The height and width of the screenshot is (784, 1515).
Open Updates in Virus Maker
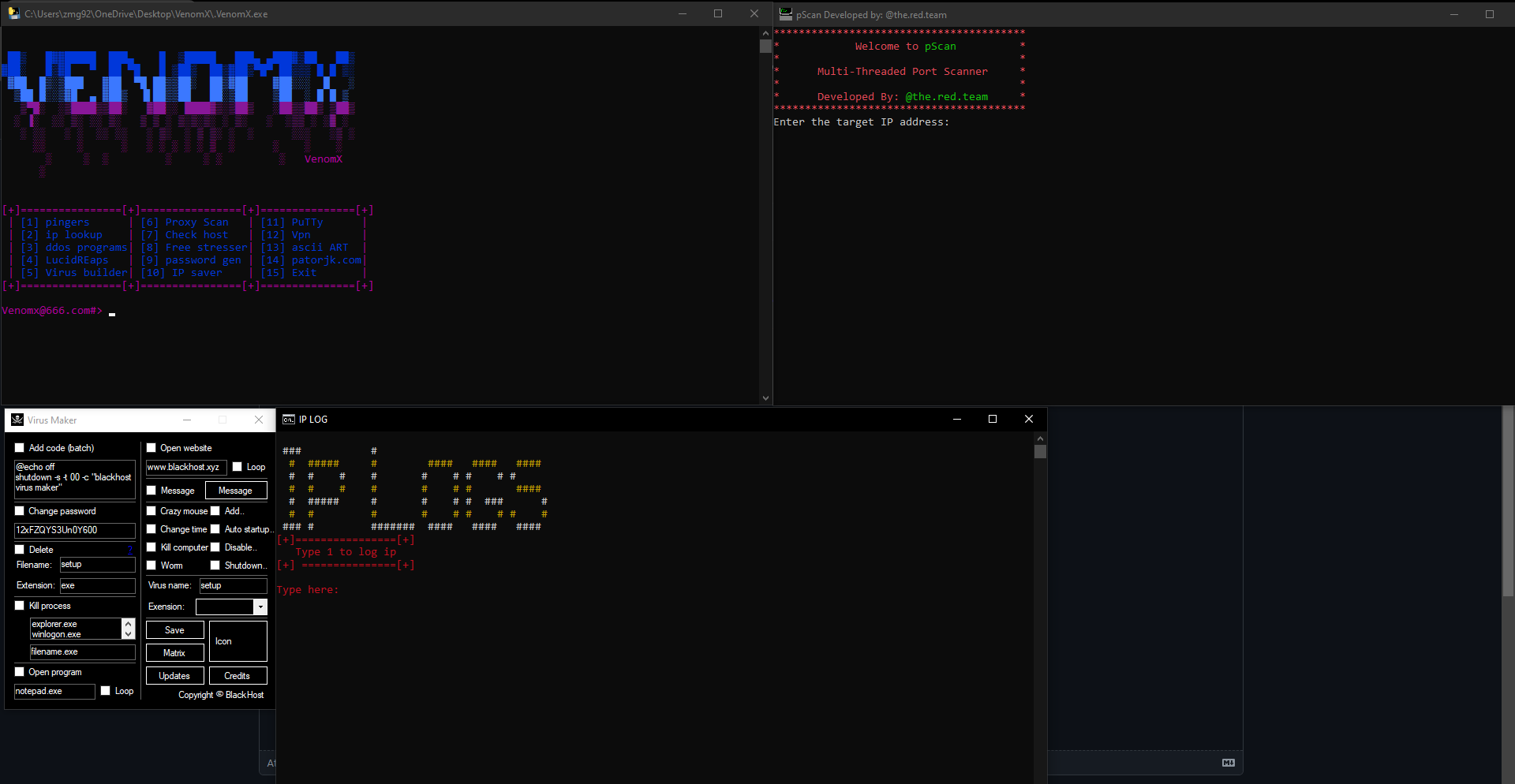point(174,675)
